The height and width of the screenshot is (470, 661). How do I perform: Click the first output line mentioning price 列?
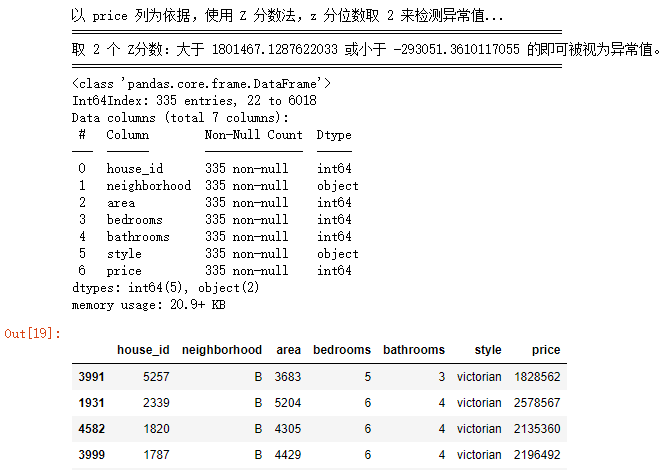tap(287, 16)
